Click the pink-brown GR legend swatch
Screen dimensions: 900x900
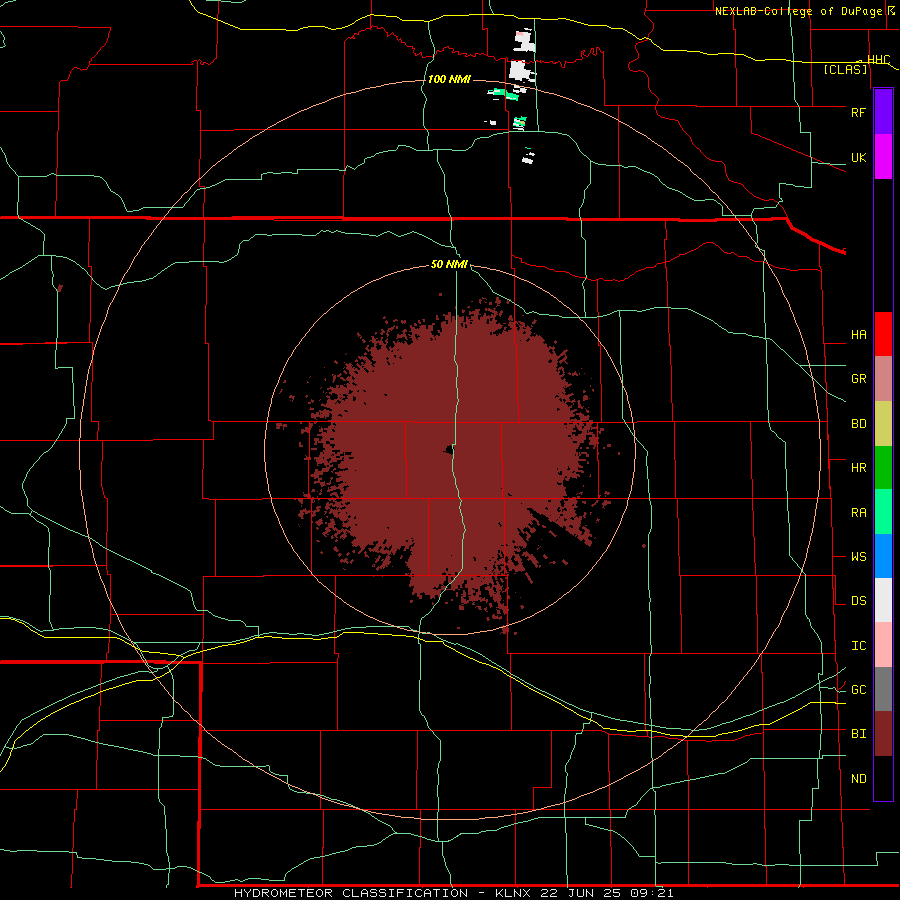pos(883,379)
